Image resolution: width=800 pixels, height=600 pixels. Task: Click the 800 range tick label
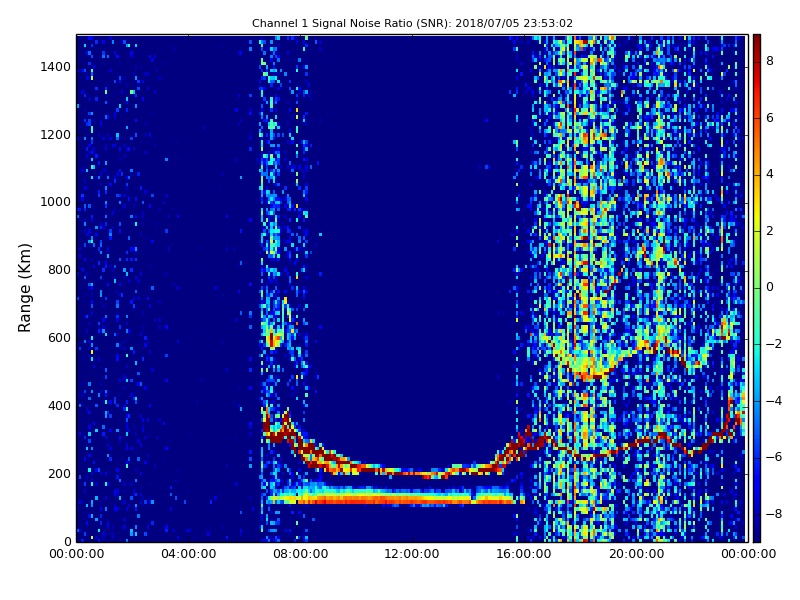pos(59,270)
